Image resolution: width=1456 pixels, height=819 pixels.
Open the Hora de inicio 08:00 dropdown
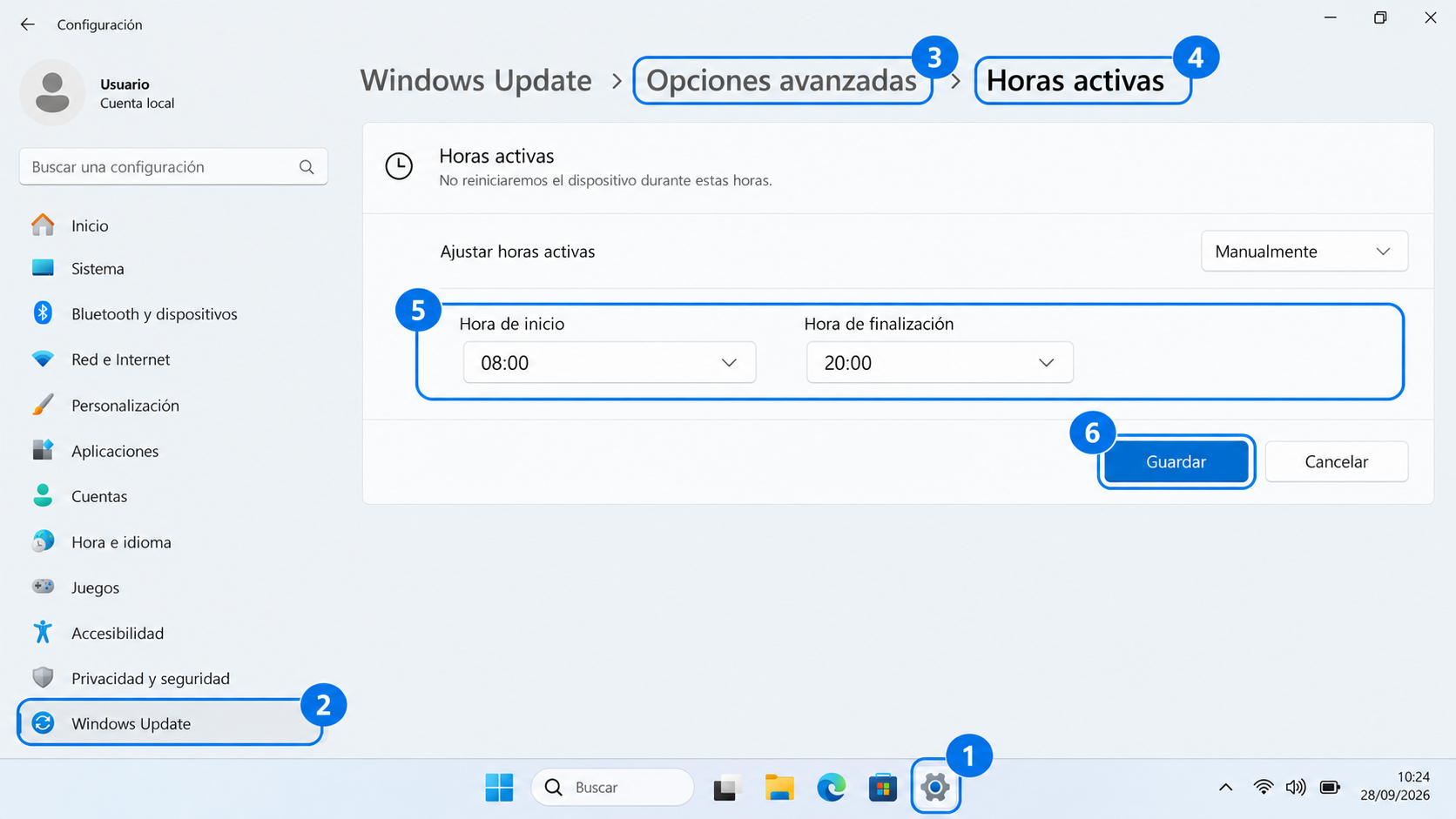610,362
